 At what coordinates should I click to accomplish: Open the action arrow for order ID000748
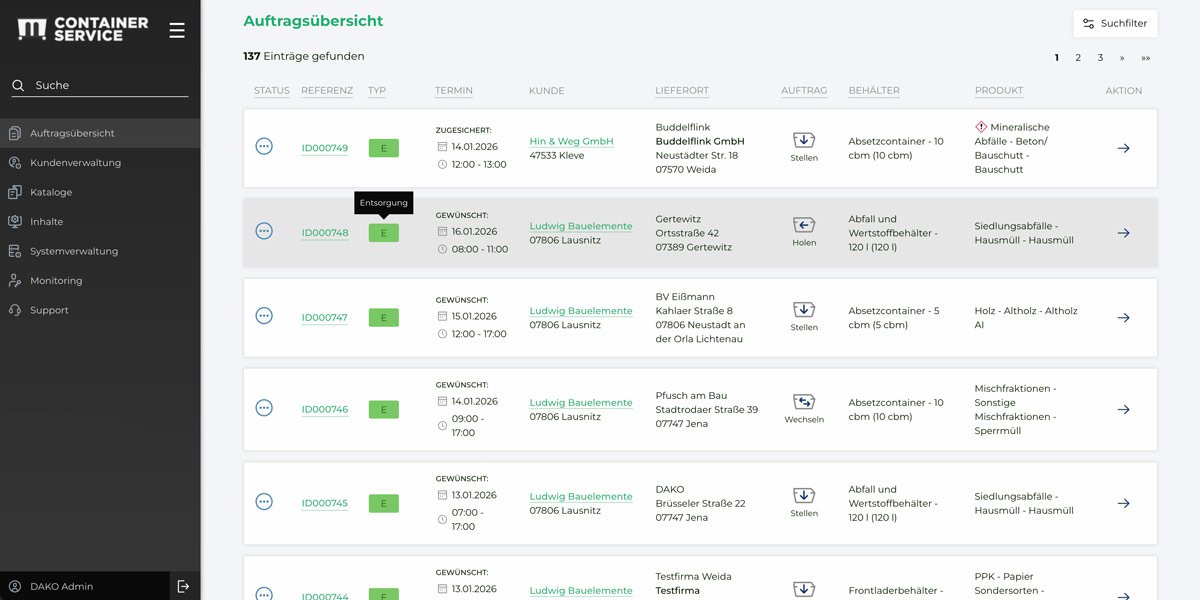[1123, 233]
